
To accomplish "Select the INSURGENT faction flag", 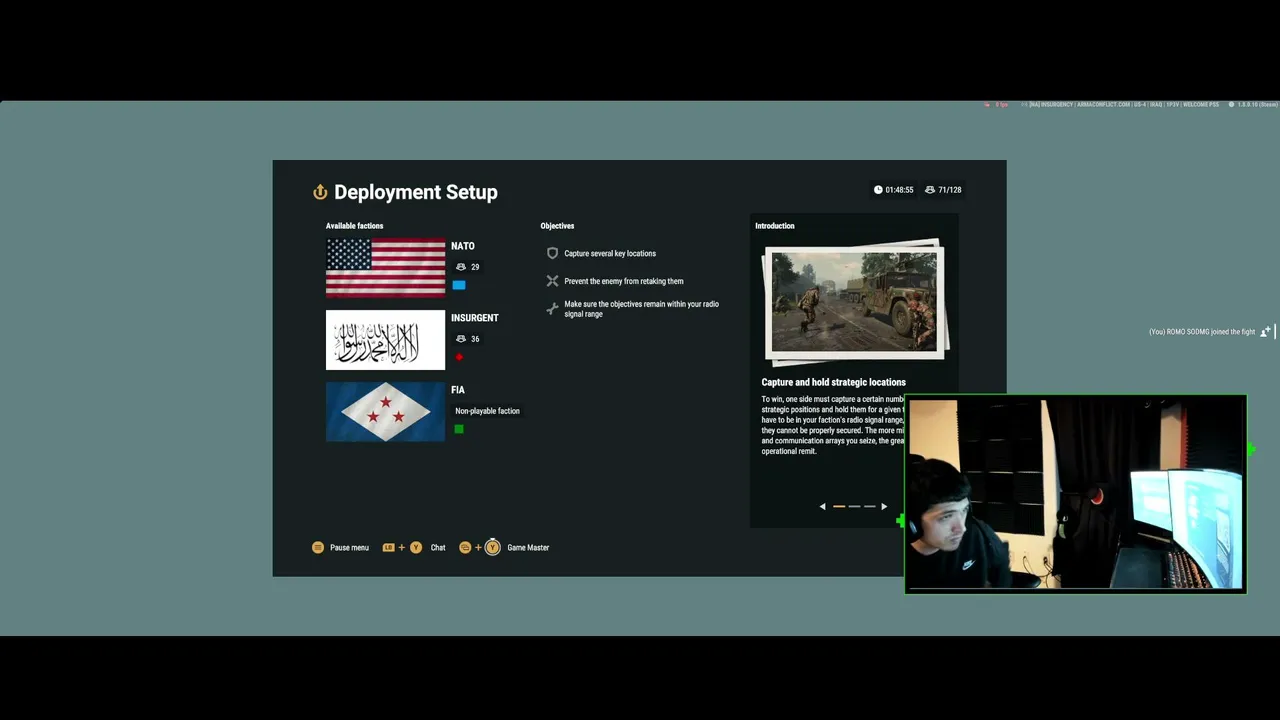I will 385,340.
